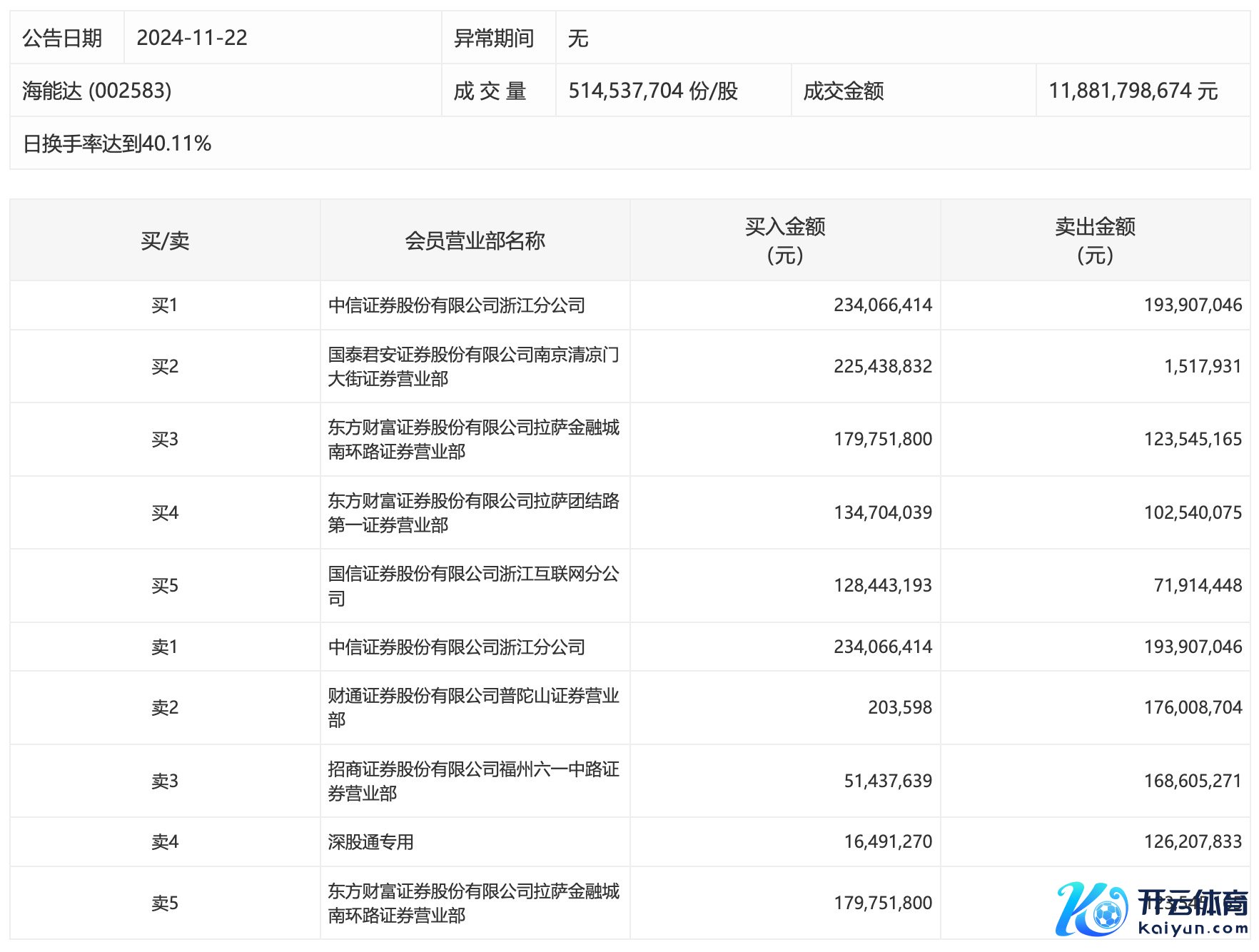Click trading volume value 514,537,704 份/股

pyautogui.click(x=652, y=91)
